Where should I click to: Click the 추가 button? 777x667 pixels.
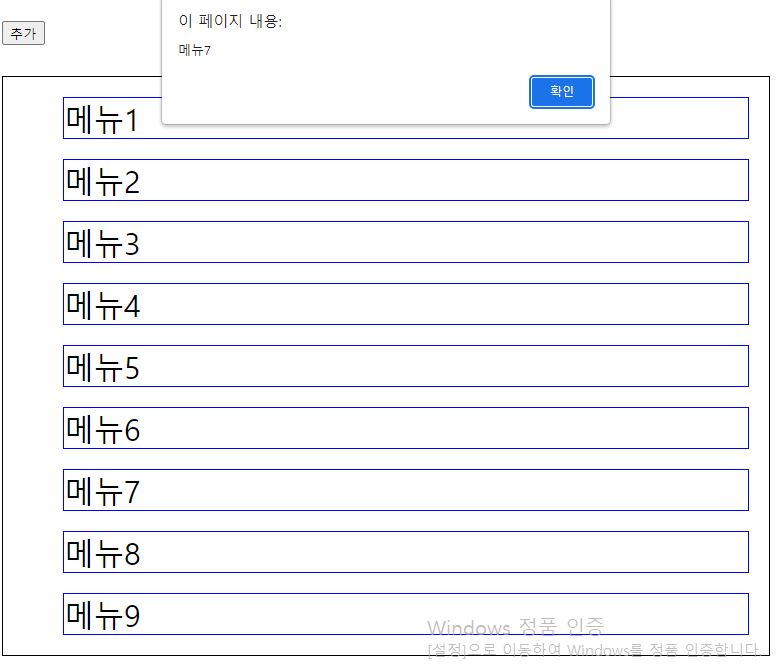(23, 33)
